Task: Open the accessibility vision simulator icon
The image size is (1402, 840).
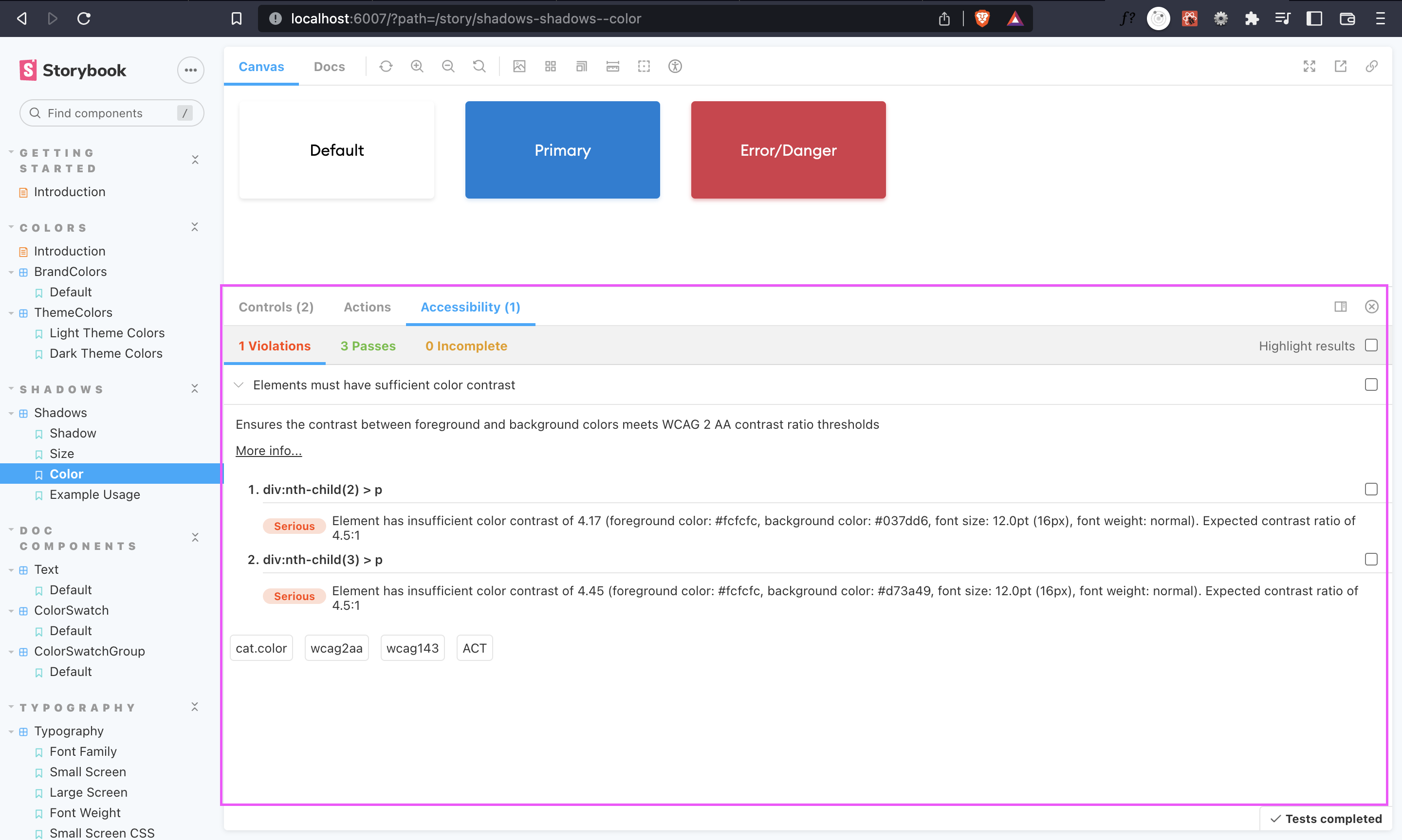Action: pyautogui.click(x=675, y=66)
